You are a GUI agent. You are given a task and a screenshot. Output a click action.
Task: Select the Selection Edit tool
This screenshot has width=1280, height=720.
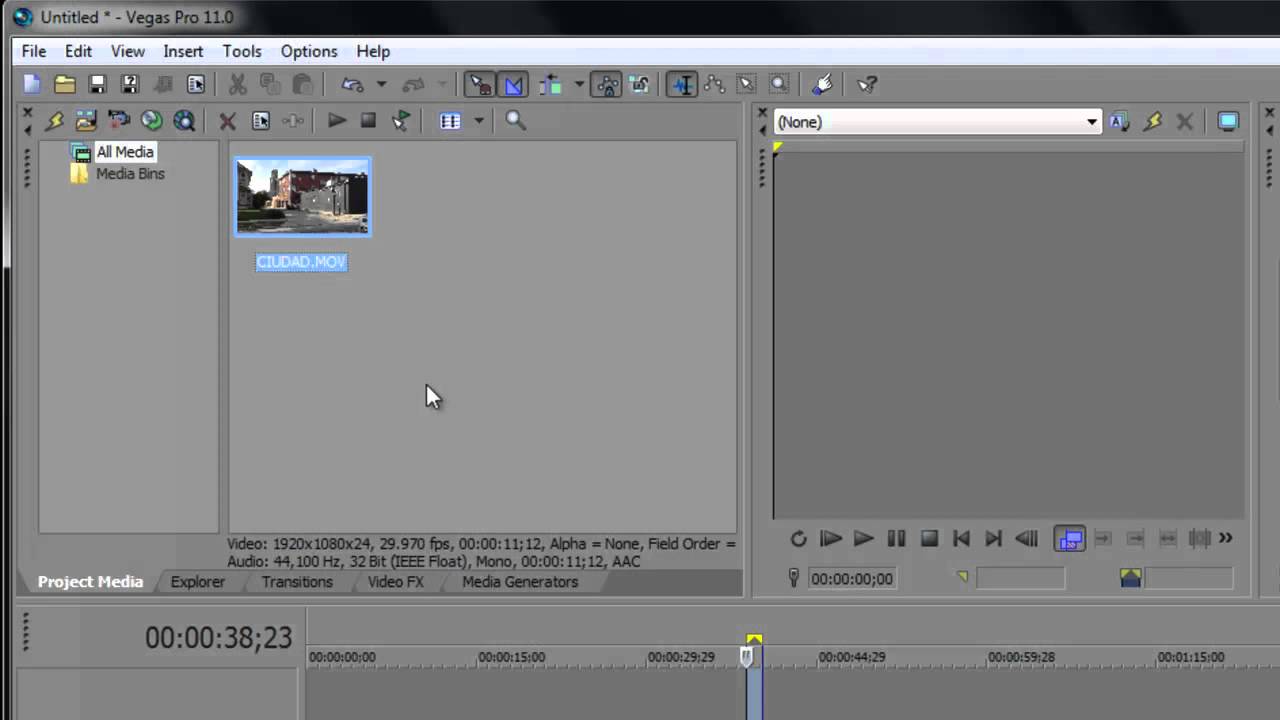[747, 85]
